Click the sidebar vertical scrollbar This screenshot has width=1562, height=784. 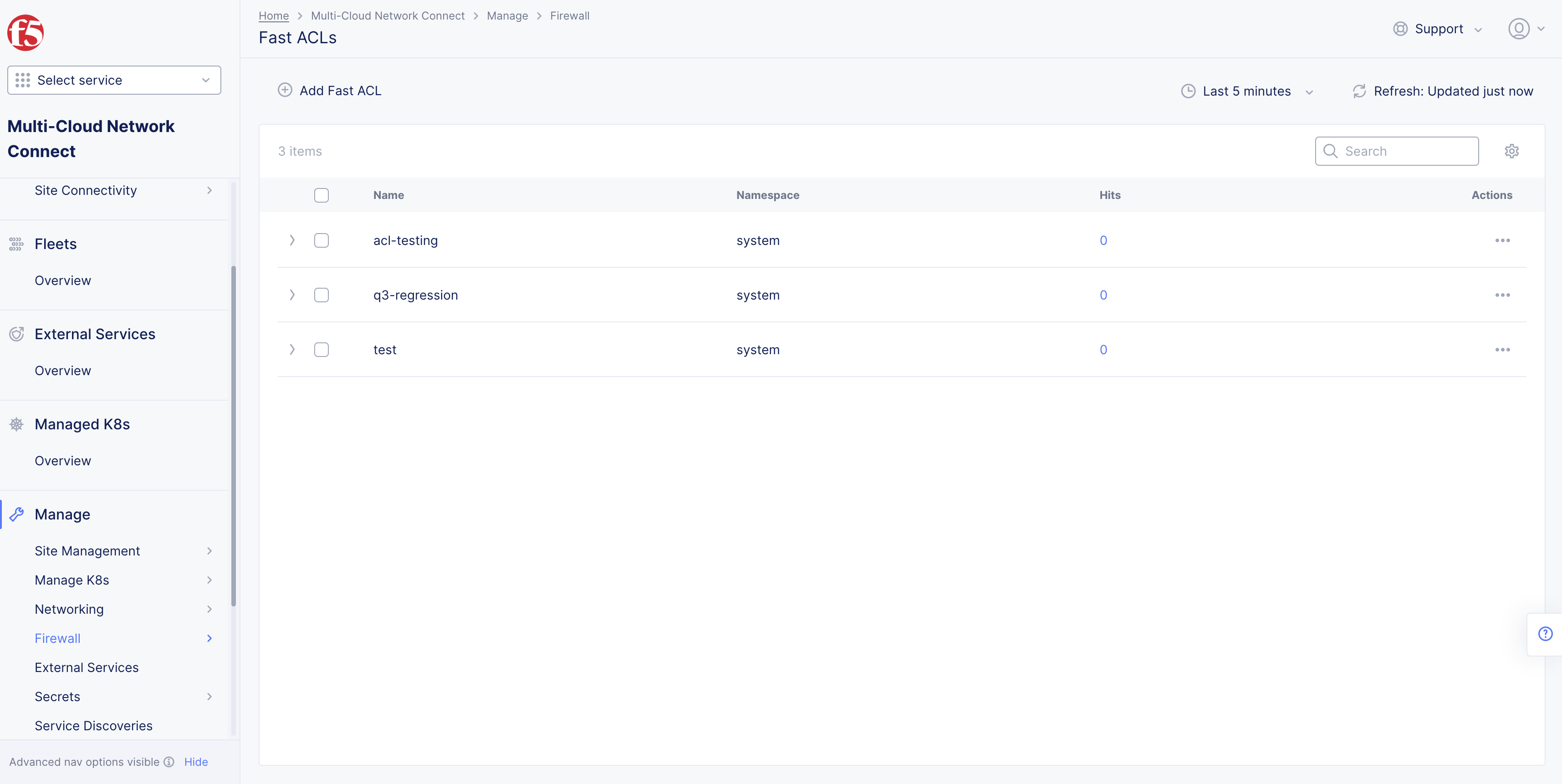[x=234, y=437]
